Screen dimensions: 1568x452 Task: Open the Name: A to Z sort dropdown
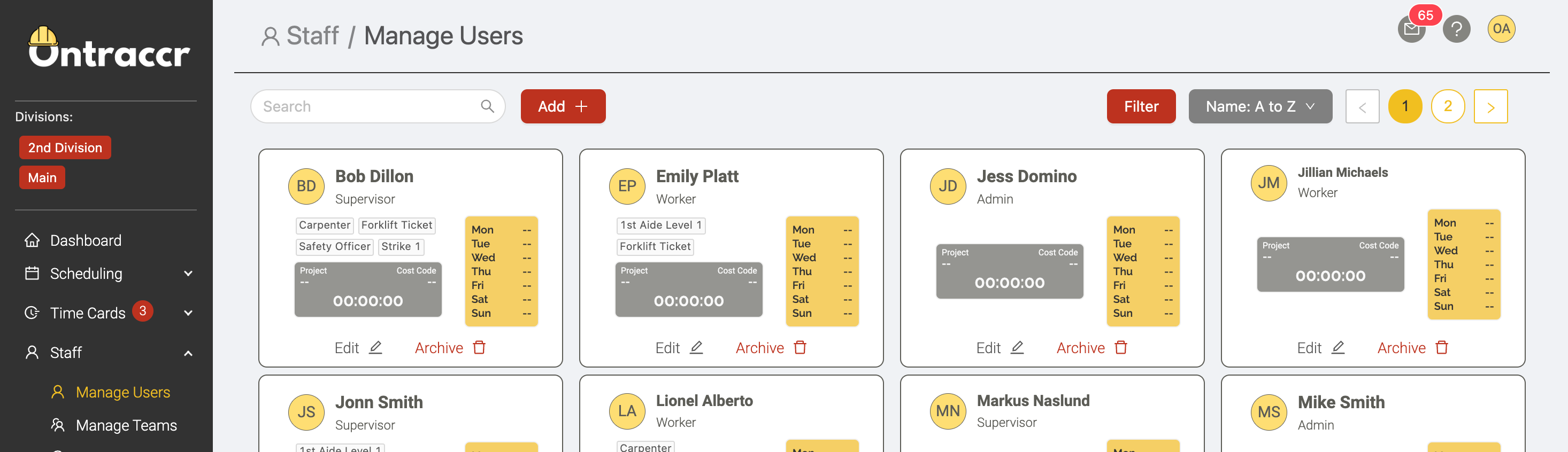pos(1260,106)
